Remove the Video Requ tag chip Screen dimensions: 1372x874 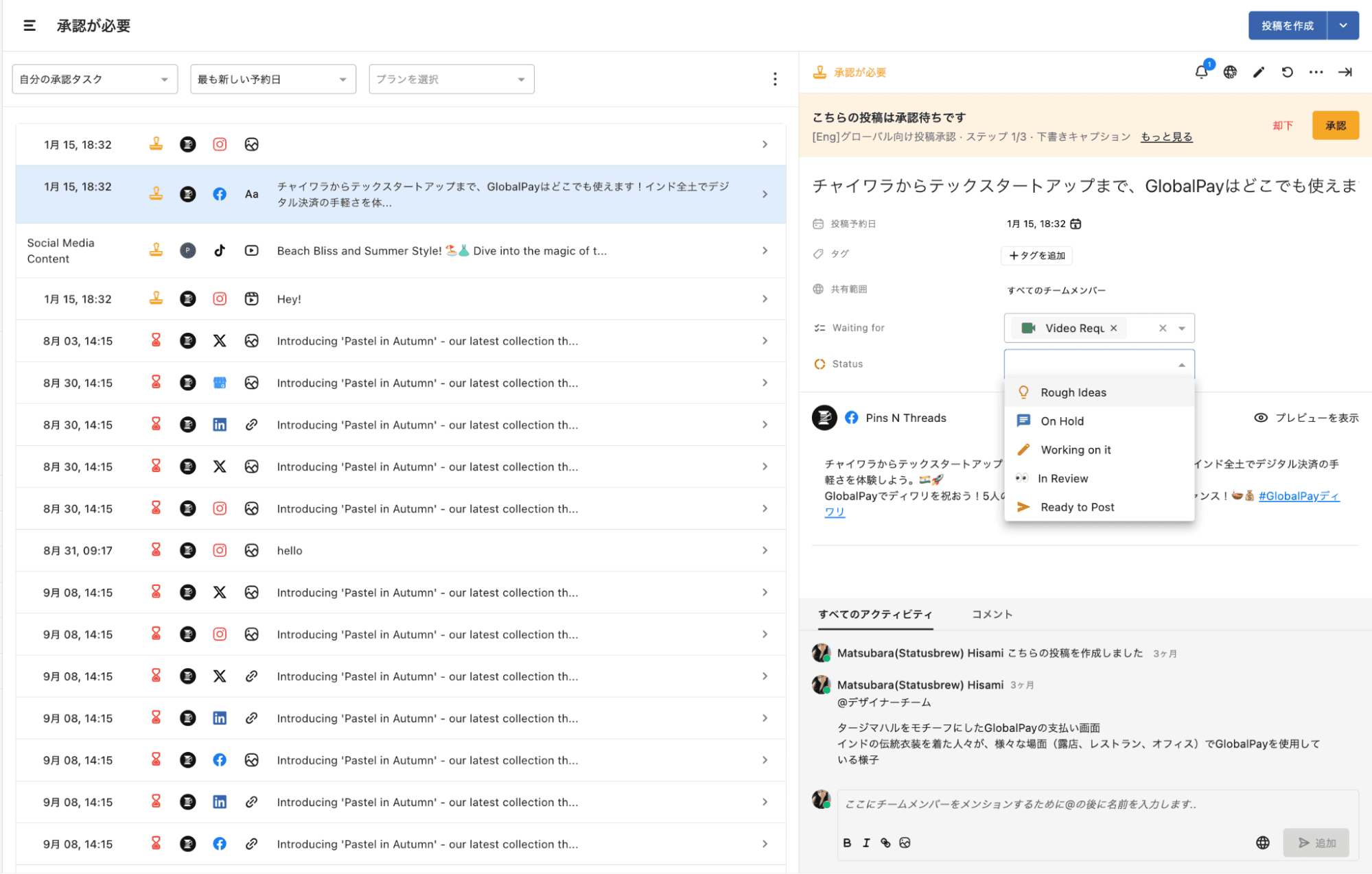[1114, 328]
